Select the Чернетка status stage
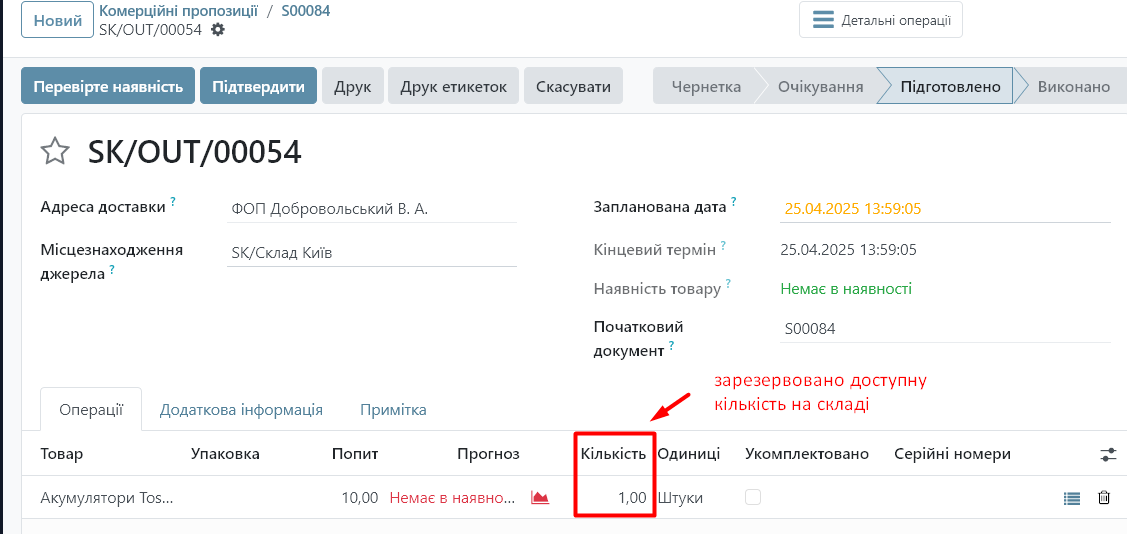This screenshot has width=1127, height=534. click(x=706, y=86)
